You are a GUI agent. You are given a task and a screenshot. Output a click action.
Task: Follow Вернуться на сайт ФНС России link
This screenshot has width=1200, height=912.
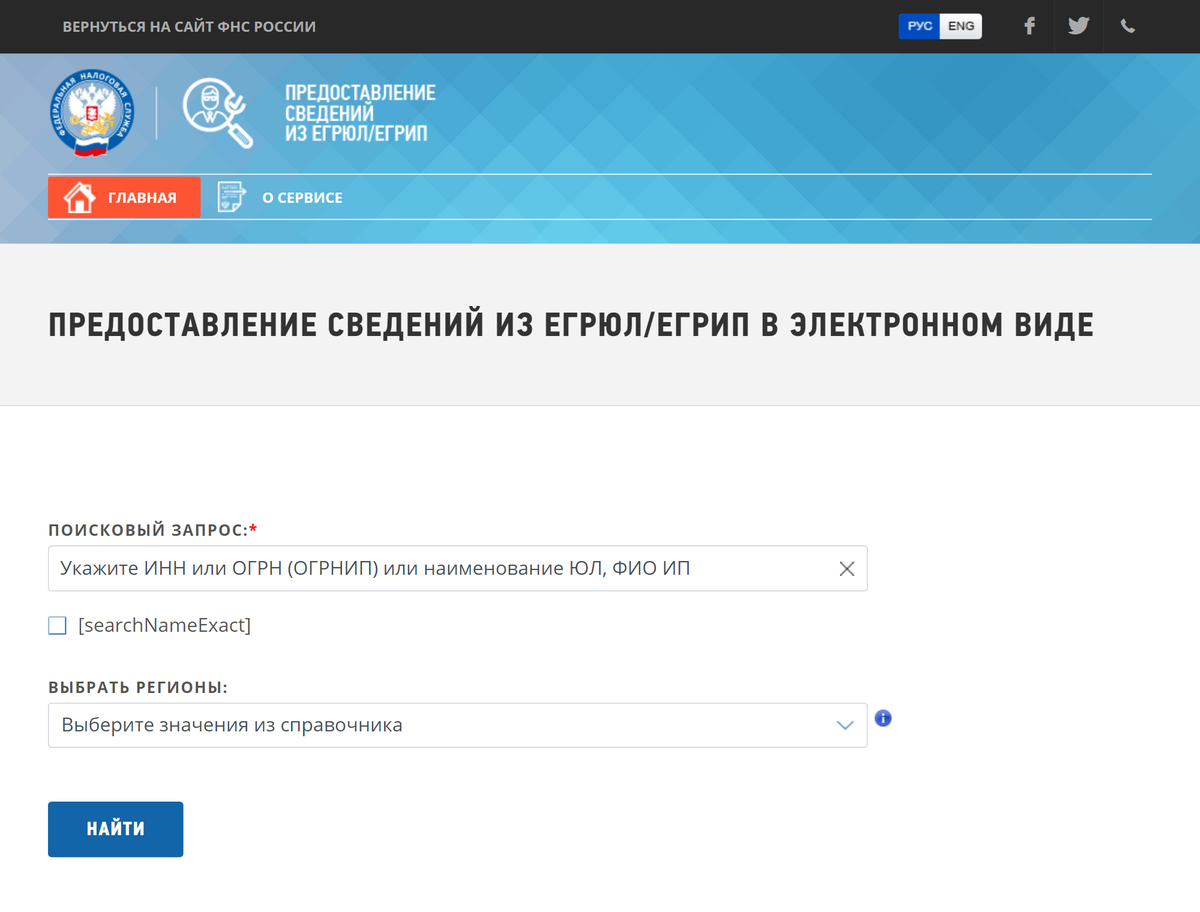coord(189,27)
